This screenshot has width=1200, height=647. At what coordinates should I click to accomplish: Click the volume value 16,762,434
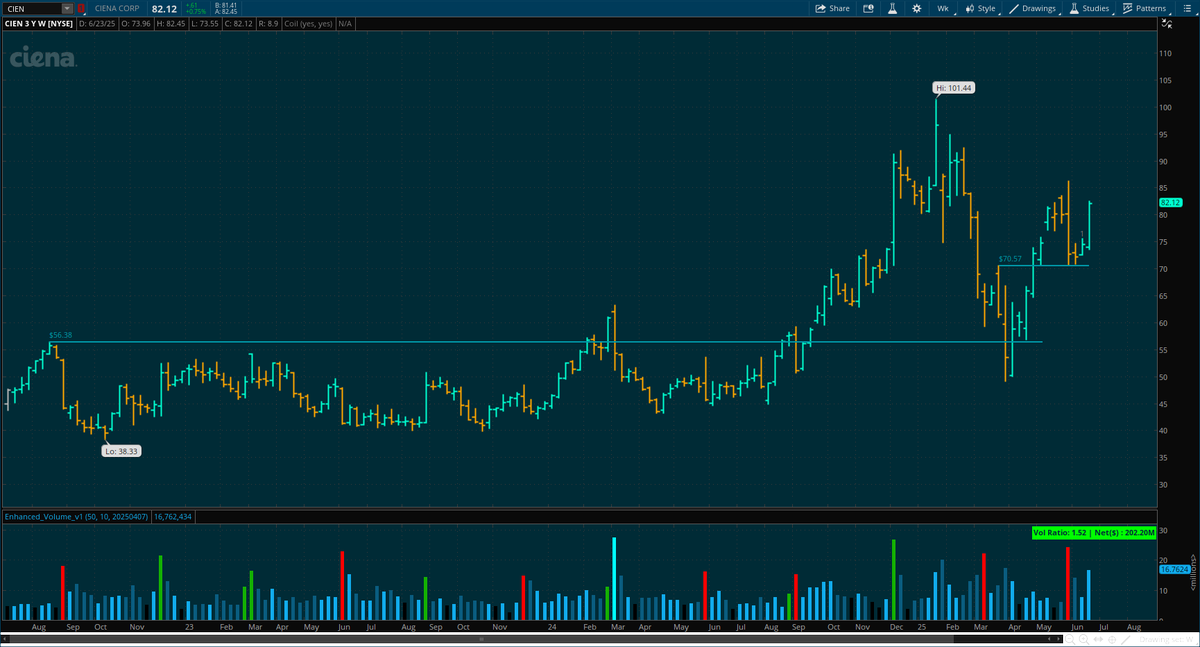[173, 517]
